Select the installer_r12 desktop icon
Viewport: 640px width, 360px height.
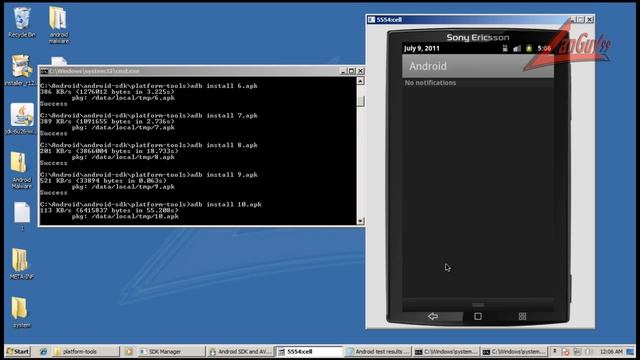[x=21, y=70]
